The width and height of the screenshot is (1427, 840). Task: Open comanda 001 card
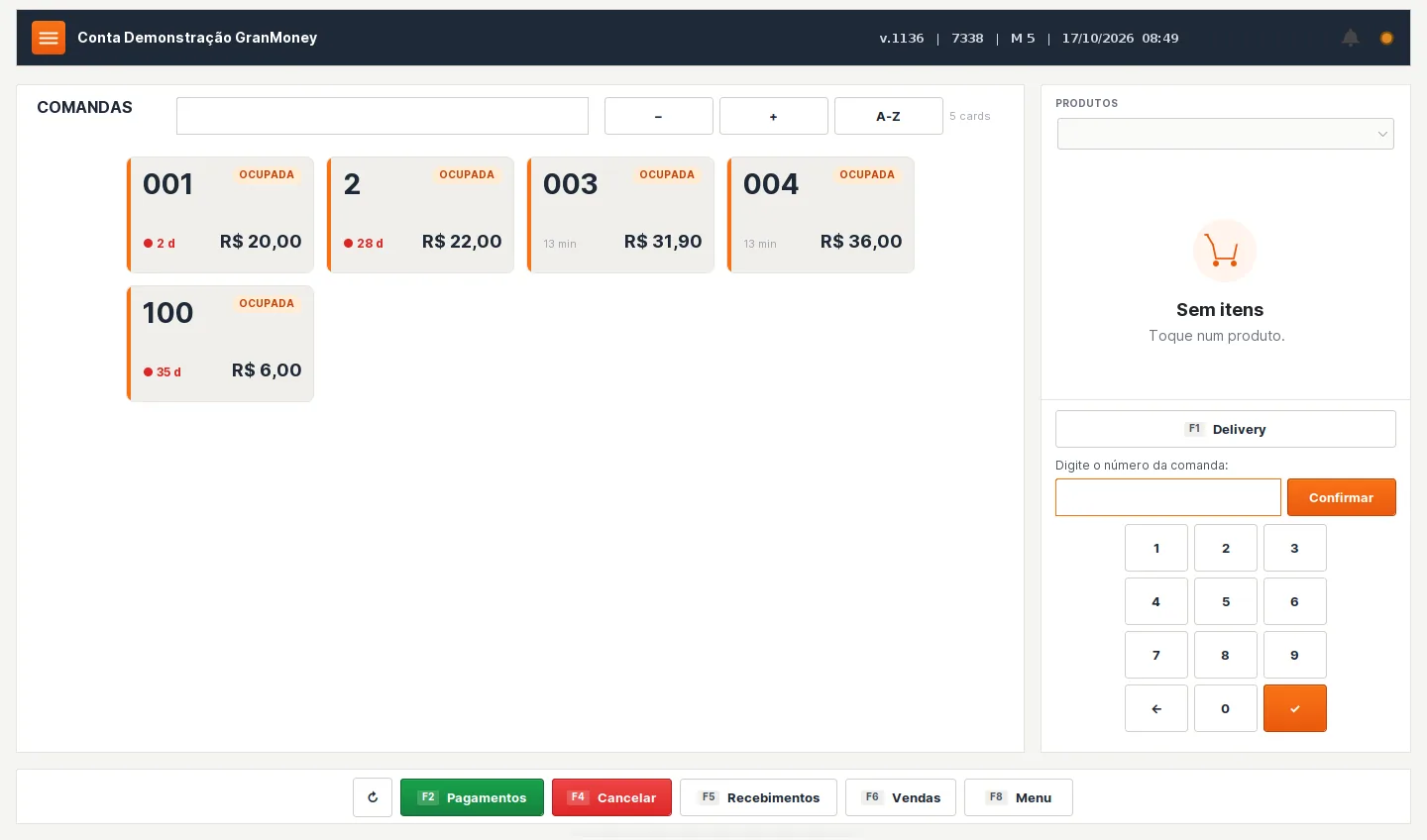pos(220,215)
